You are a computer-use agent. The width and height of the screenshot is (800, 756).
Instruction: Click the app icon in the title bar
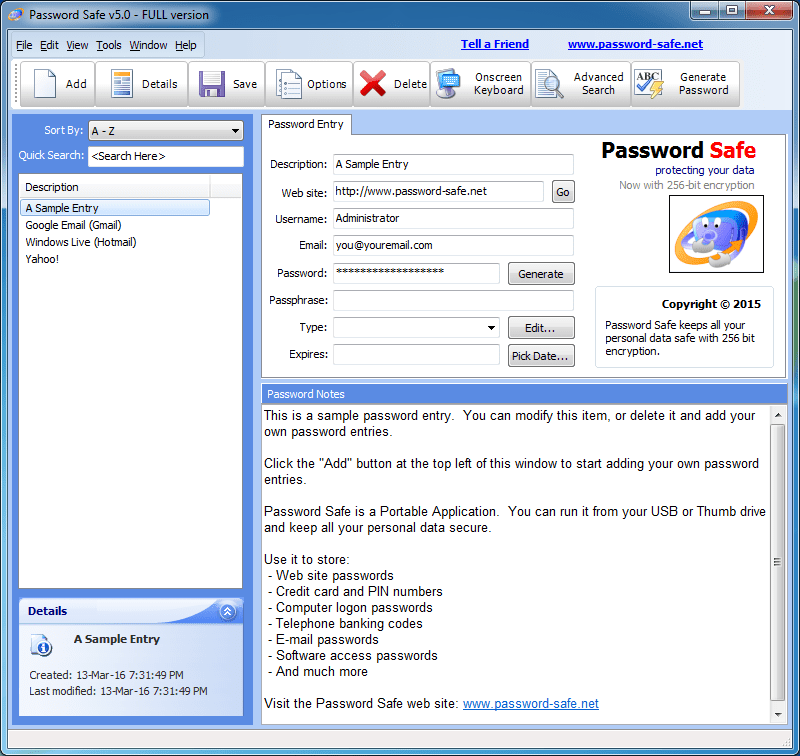tap(15, 14)
